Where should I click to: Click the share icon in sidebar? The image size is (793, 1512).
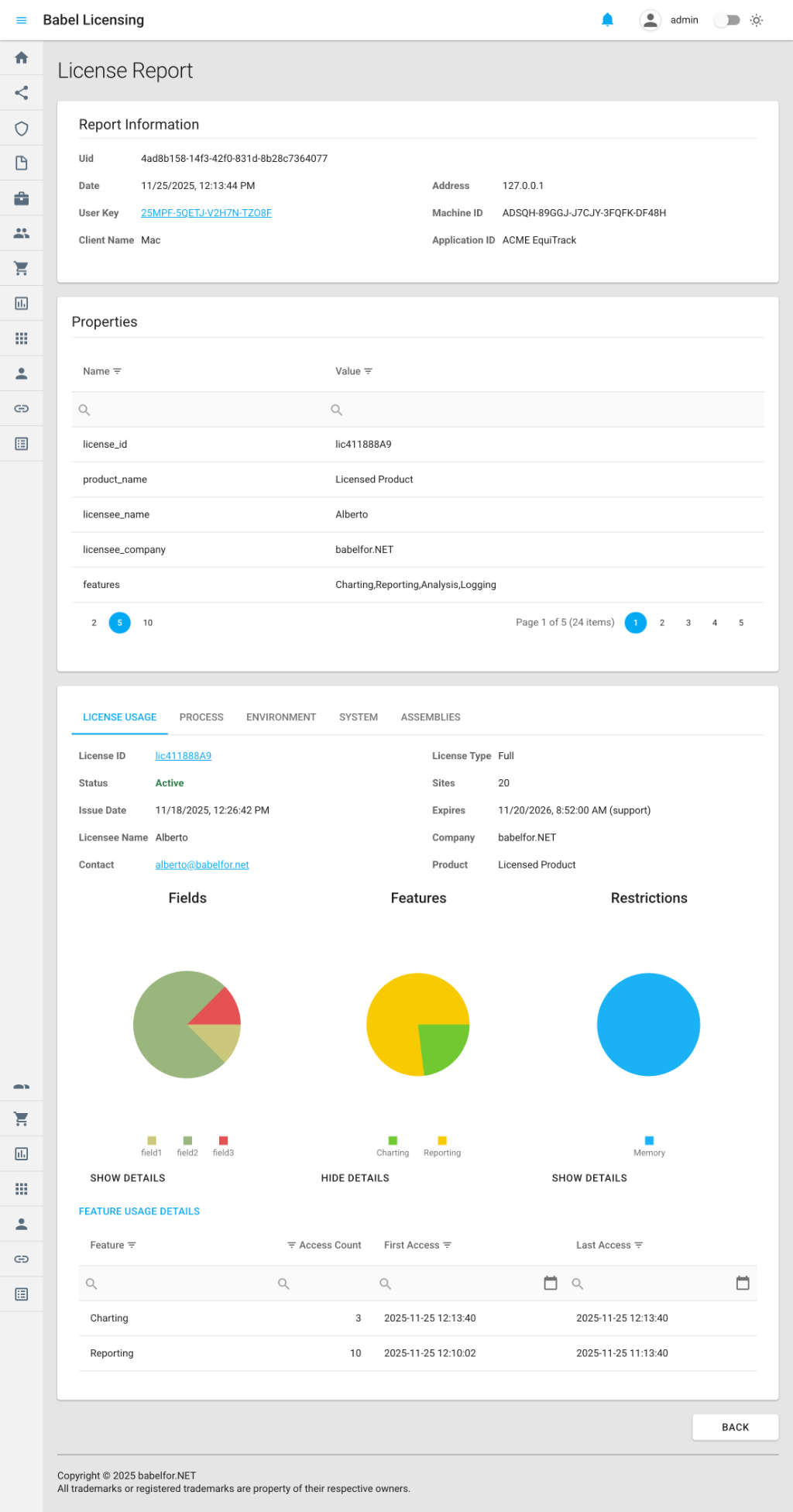(x=22, y=93)
